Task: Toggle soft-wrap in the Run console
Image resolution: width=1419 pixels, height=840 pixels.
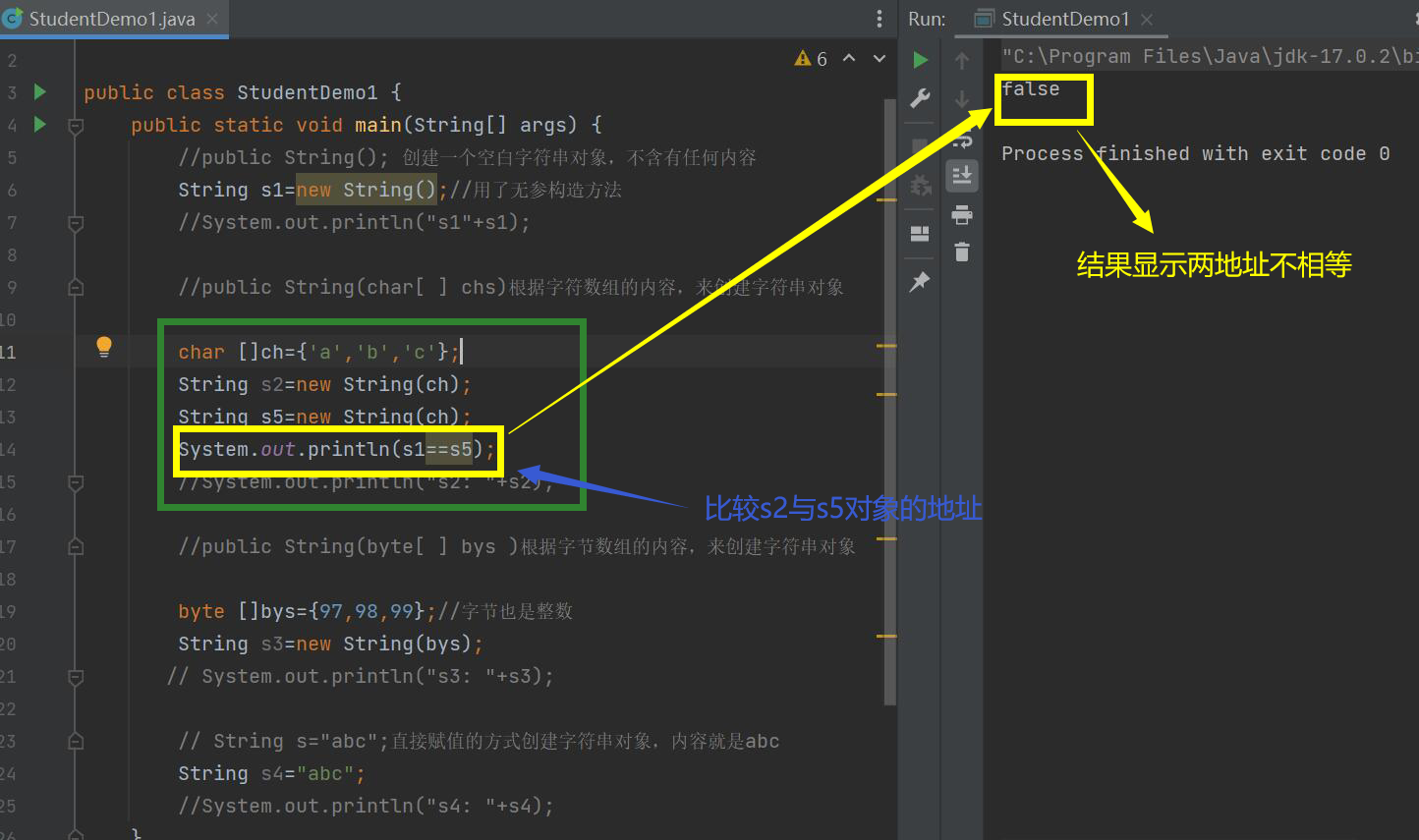Action: click(x=962, y=139)
